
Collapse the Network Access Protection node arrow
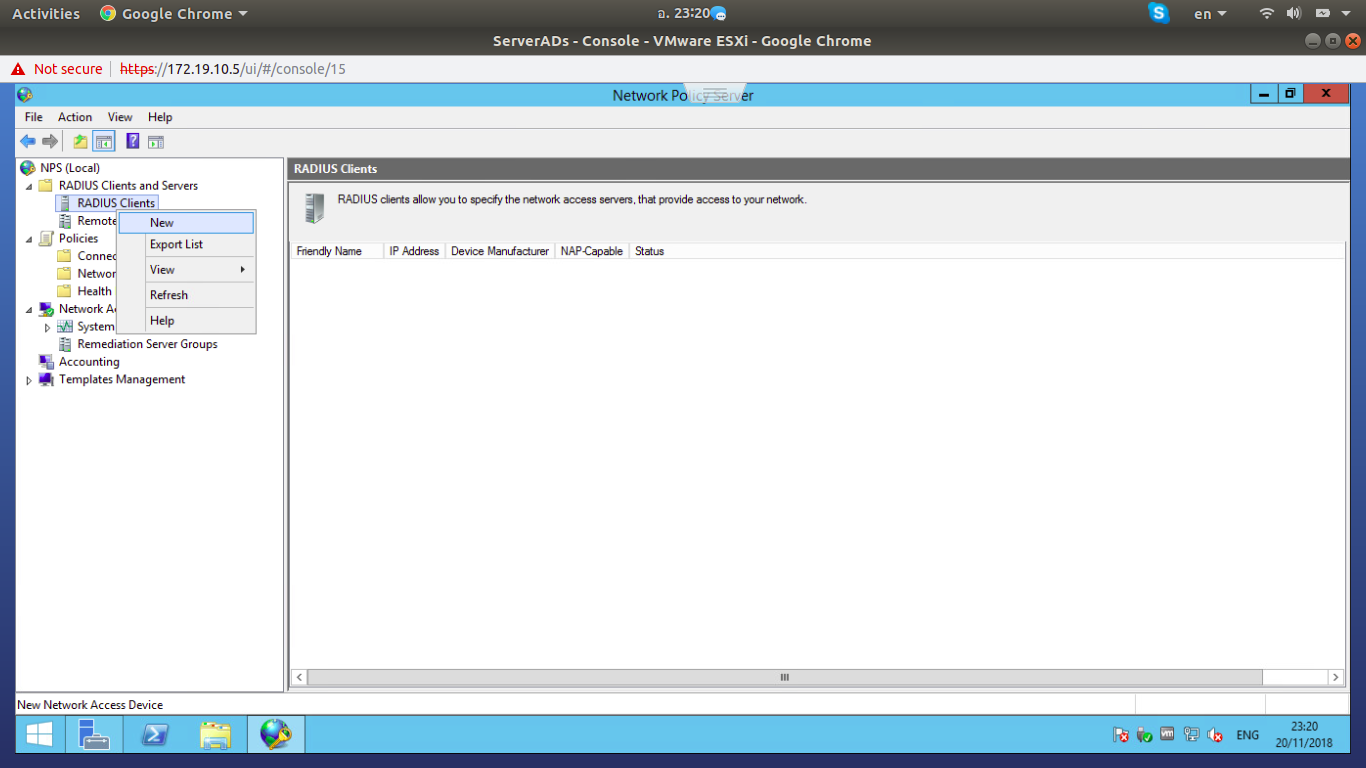tap(29, 310)
